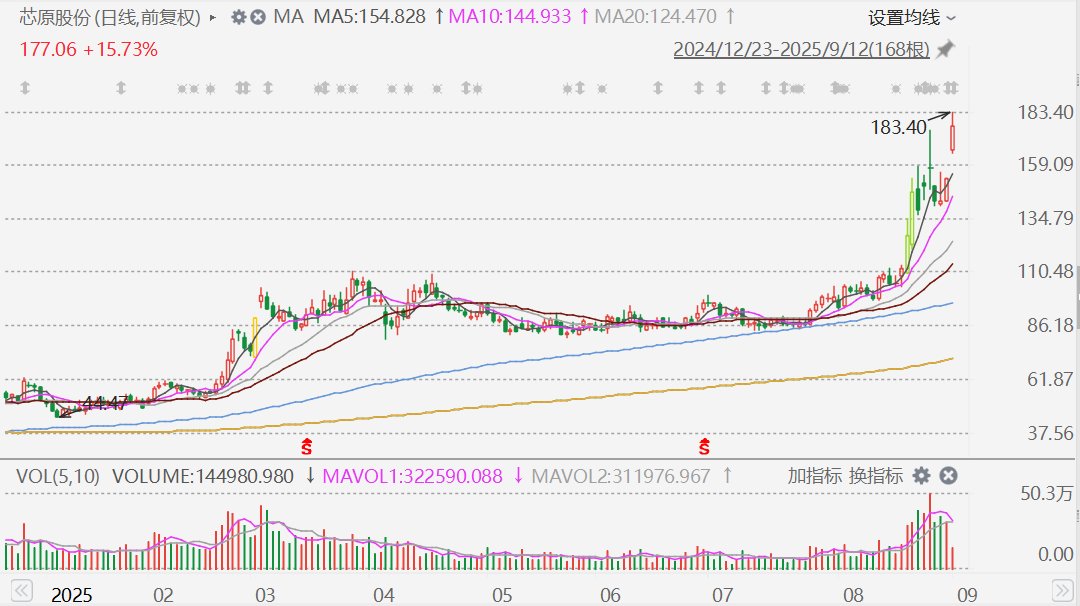Click the 44.47 low annotation on chart
This screenshot has height=606, width=1080.
105,403
